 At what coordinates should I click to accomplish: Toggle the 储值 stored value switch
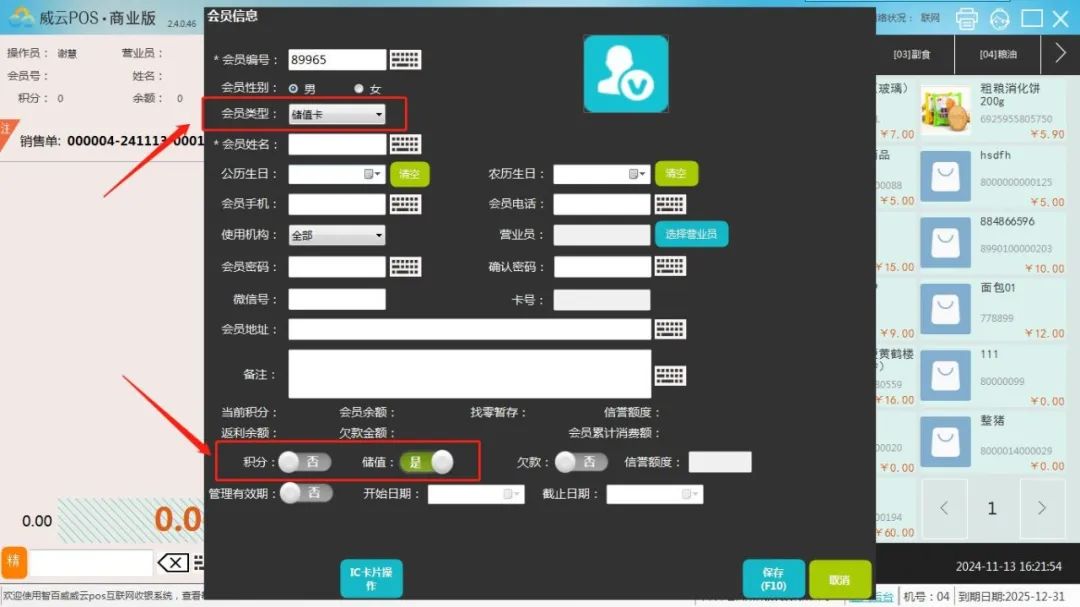pos(426,462)
